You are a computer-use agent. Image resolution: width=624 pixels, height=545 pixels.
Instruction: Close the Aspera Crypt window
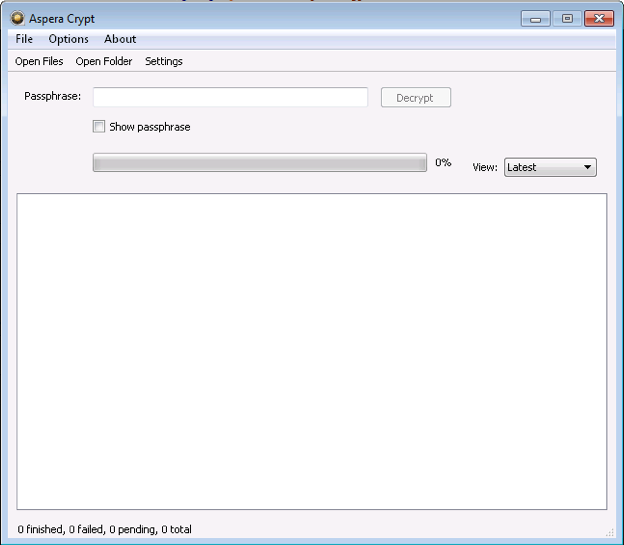[599, 19]
